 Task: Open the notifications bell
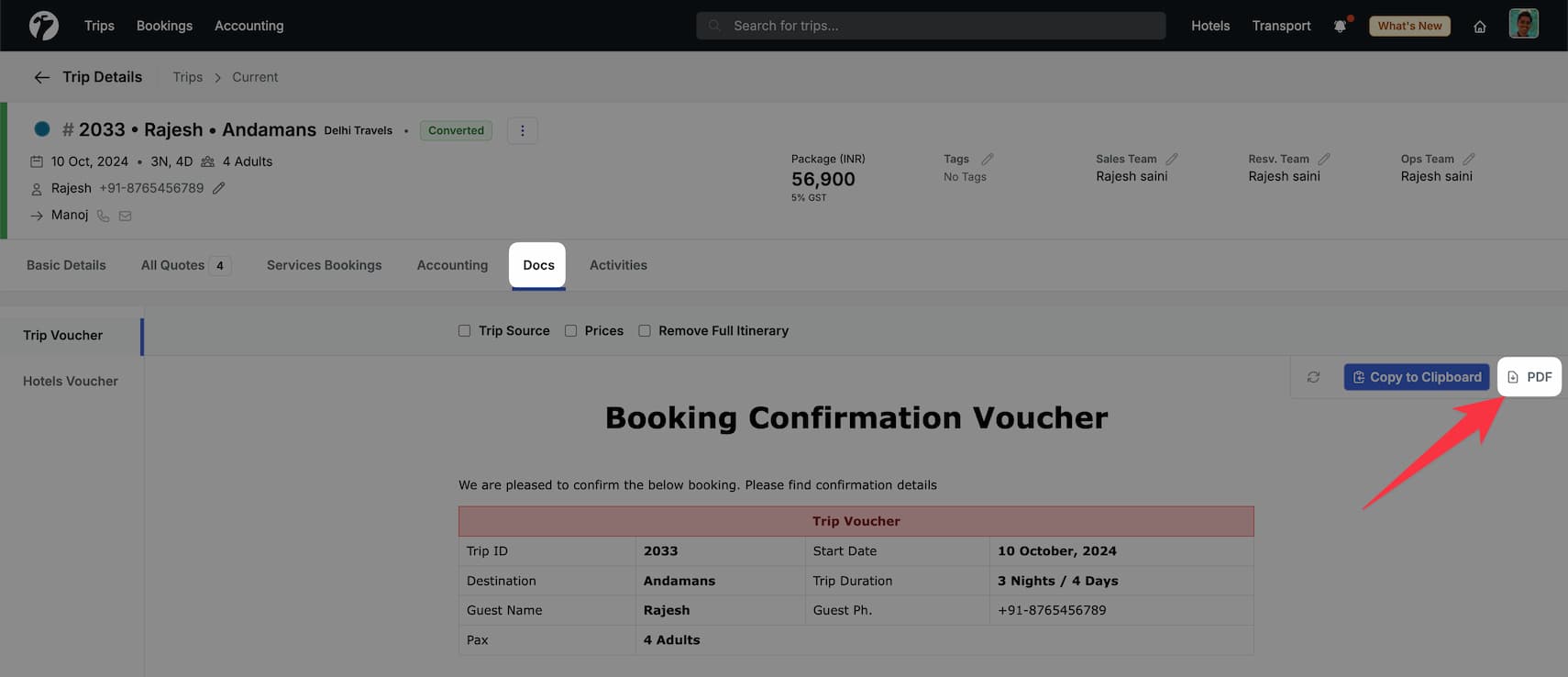point(1340,27)
